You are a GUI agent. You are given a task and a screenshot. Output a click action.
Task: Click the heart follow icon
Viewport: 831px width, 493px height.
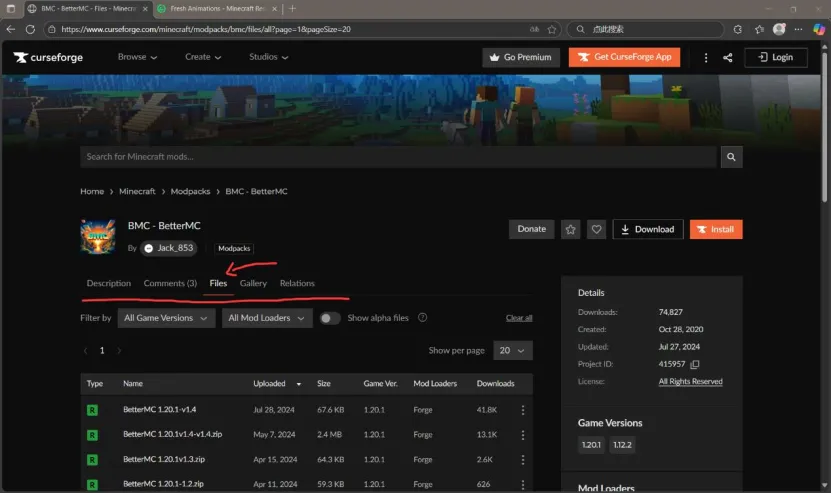(596, 229)
